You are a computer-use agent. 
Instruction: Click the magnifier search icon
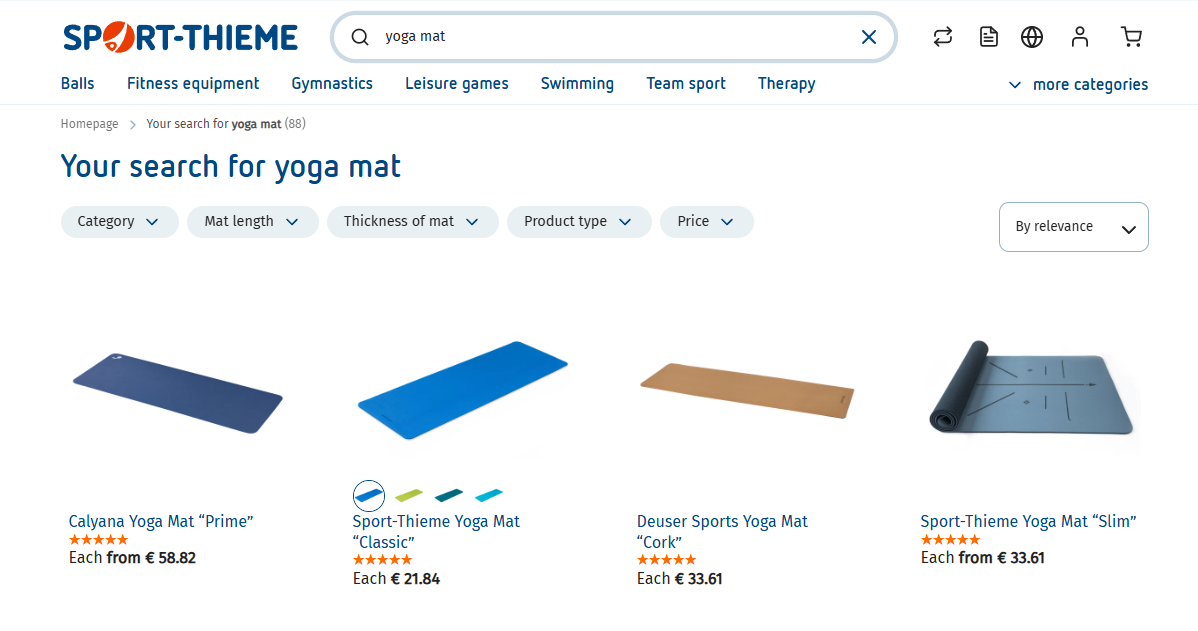[360, 37]
